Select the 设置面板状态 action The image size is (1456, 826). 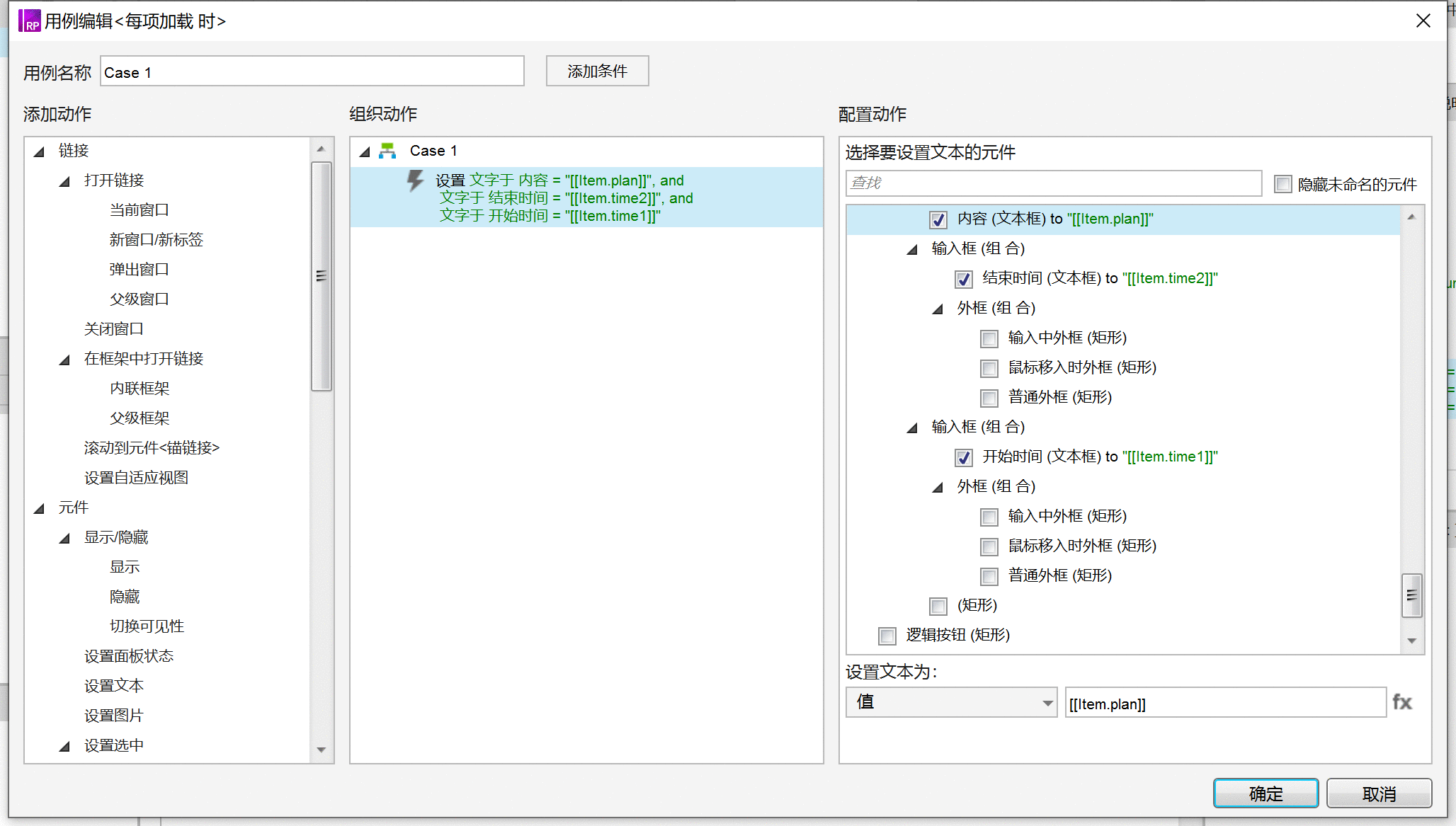click(129, 656)
